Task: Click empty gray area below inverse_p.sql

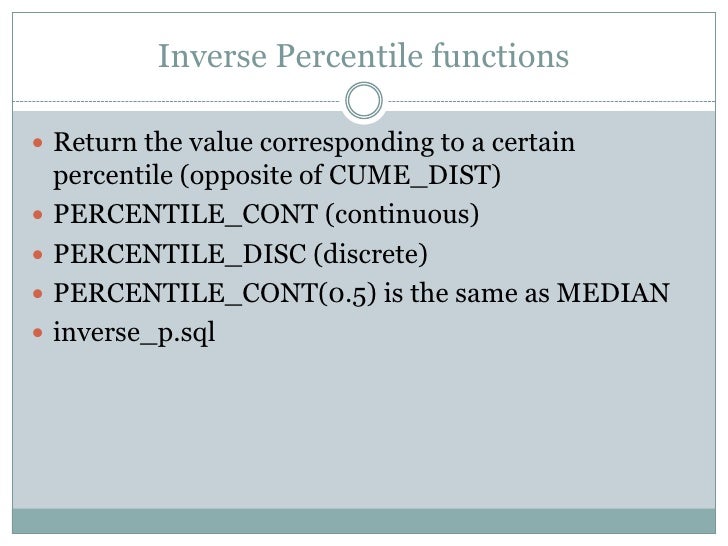Action: click(x=364, y=427)
